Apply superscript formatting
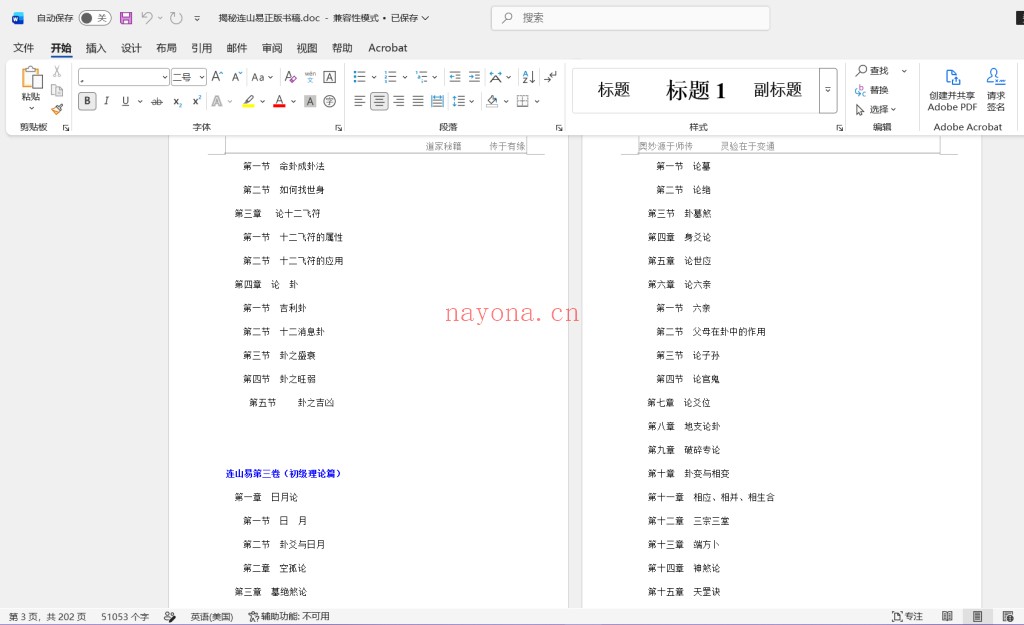This screenshot has width=1024, height=625. click(196, 101)
